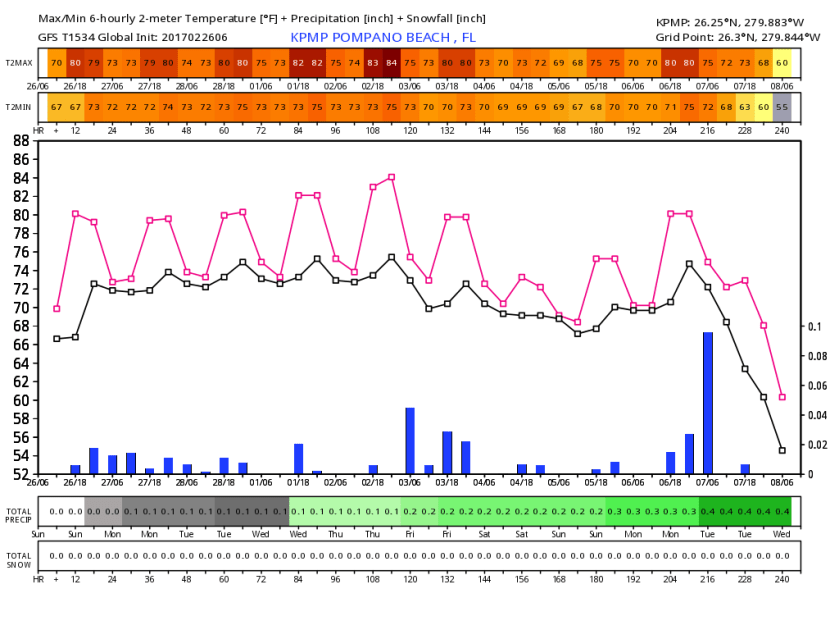Click the T2MIN row label

(17, 106)
